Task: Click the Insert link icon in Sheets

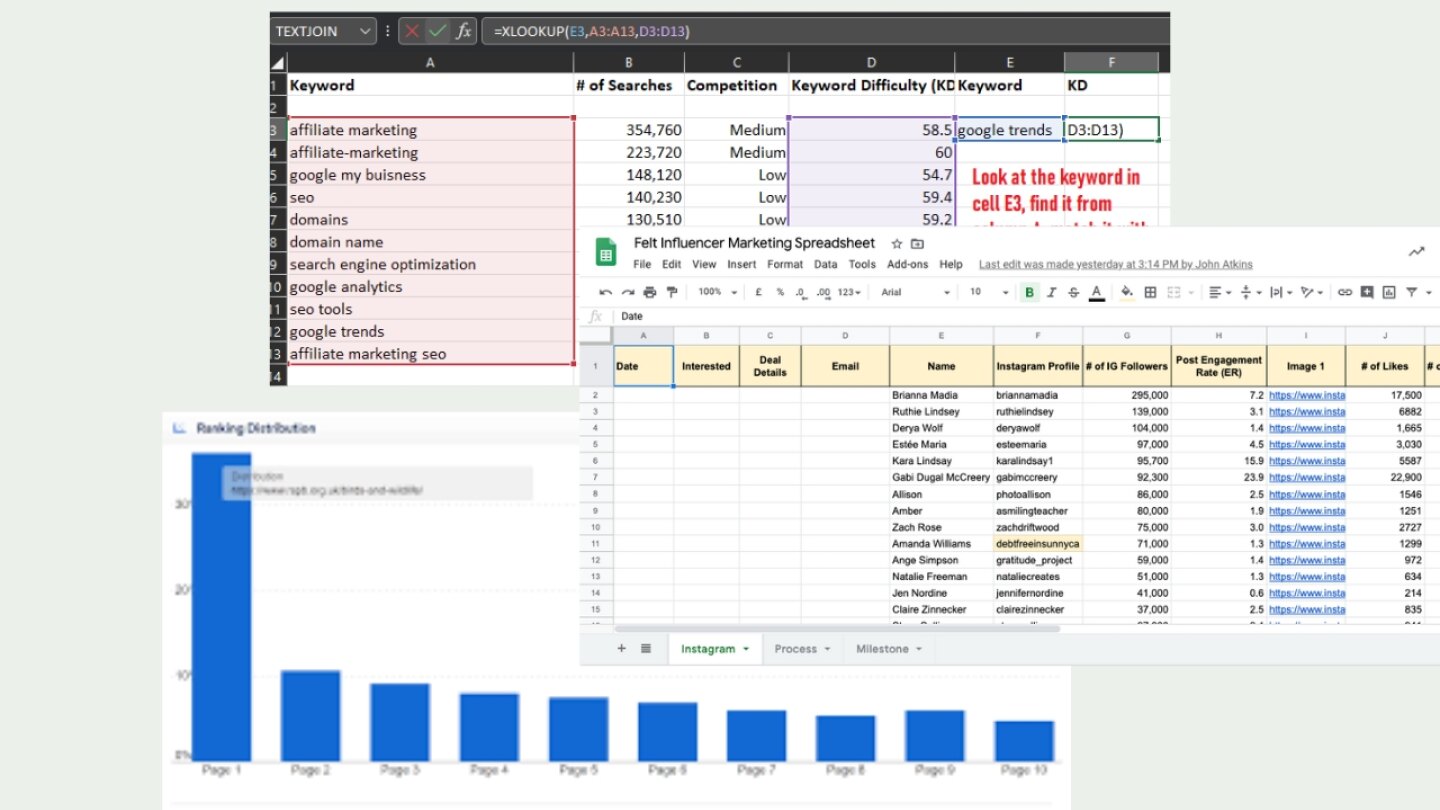Action: click(x=1345, y=292)
